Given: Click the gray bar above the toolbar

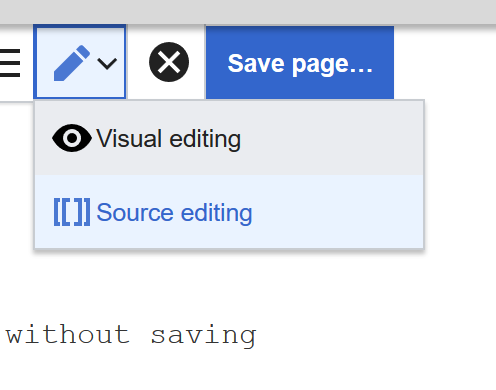Looking at the screenshot, I should pyautogui.click(x=248, y=12).
